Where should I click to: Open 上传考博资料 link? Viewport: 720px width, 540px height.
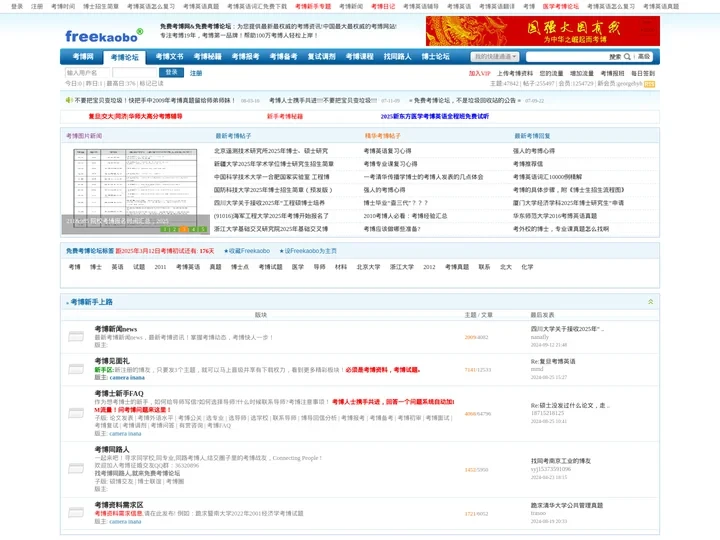[515, 73]
